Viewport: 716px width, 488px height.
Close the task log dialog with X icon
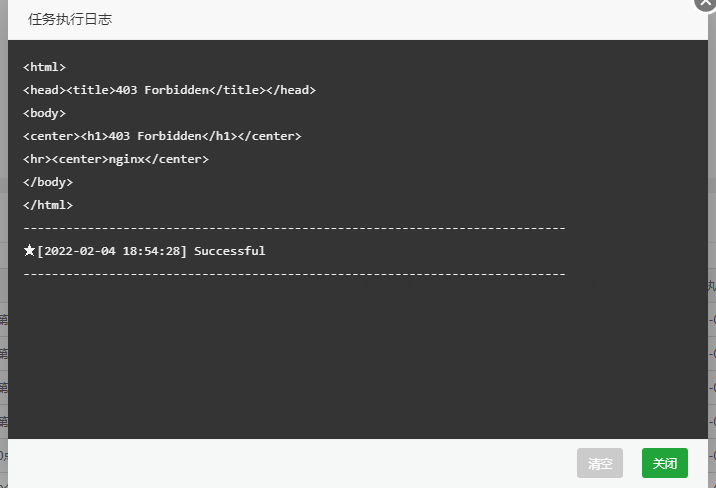706,3
